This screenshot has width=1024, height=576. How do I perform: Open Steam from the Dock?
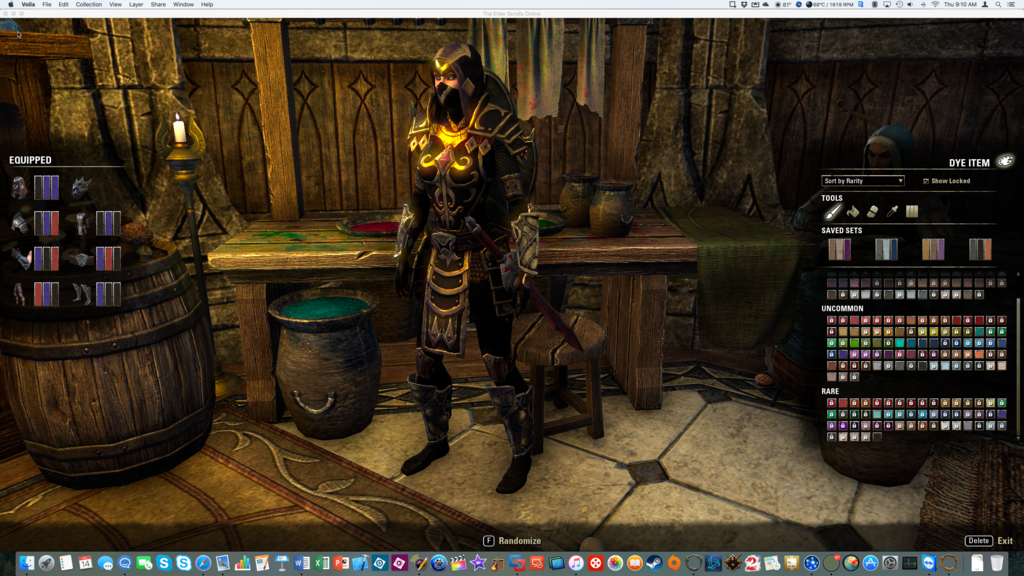click(x=654, y=563)
